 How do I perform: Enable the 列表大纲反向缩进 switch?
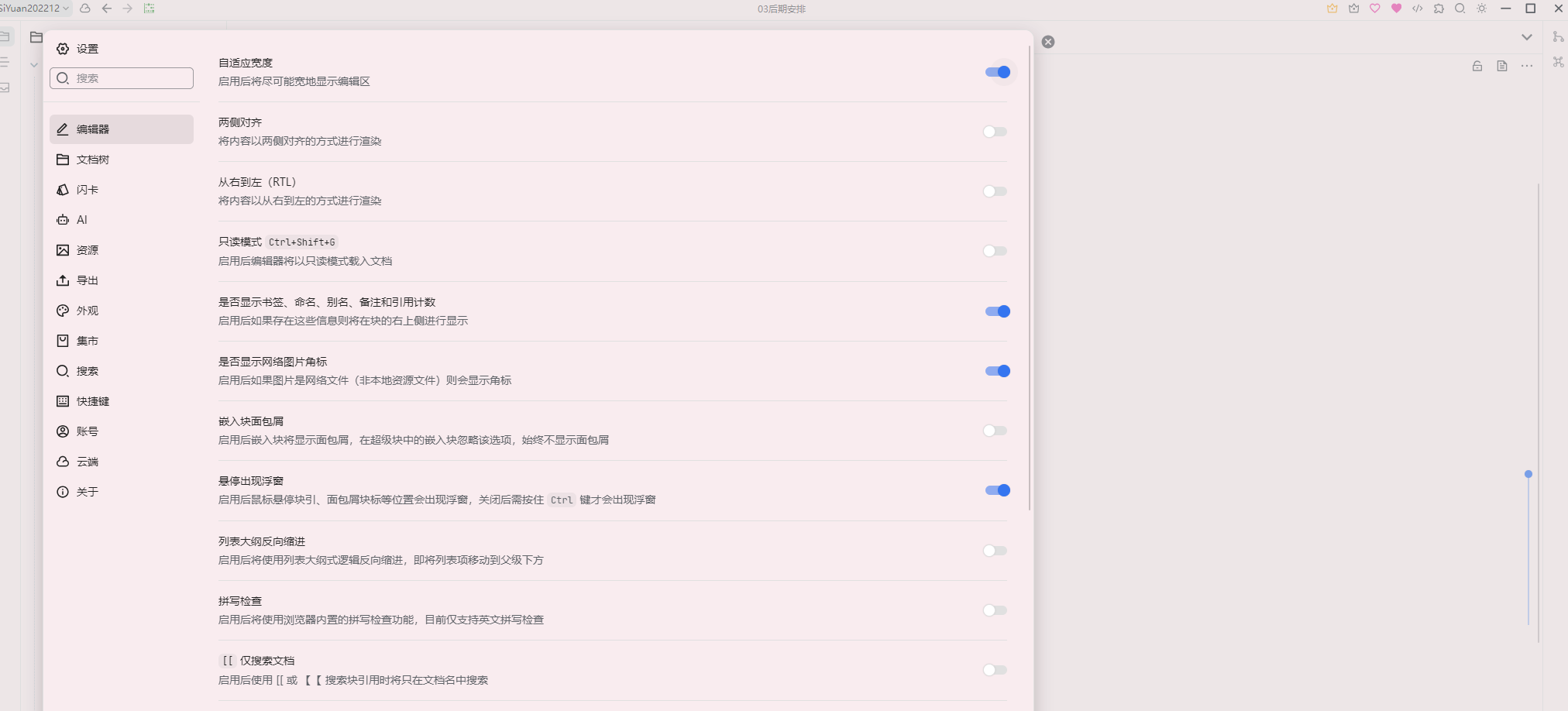(995, 551)
